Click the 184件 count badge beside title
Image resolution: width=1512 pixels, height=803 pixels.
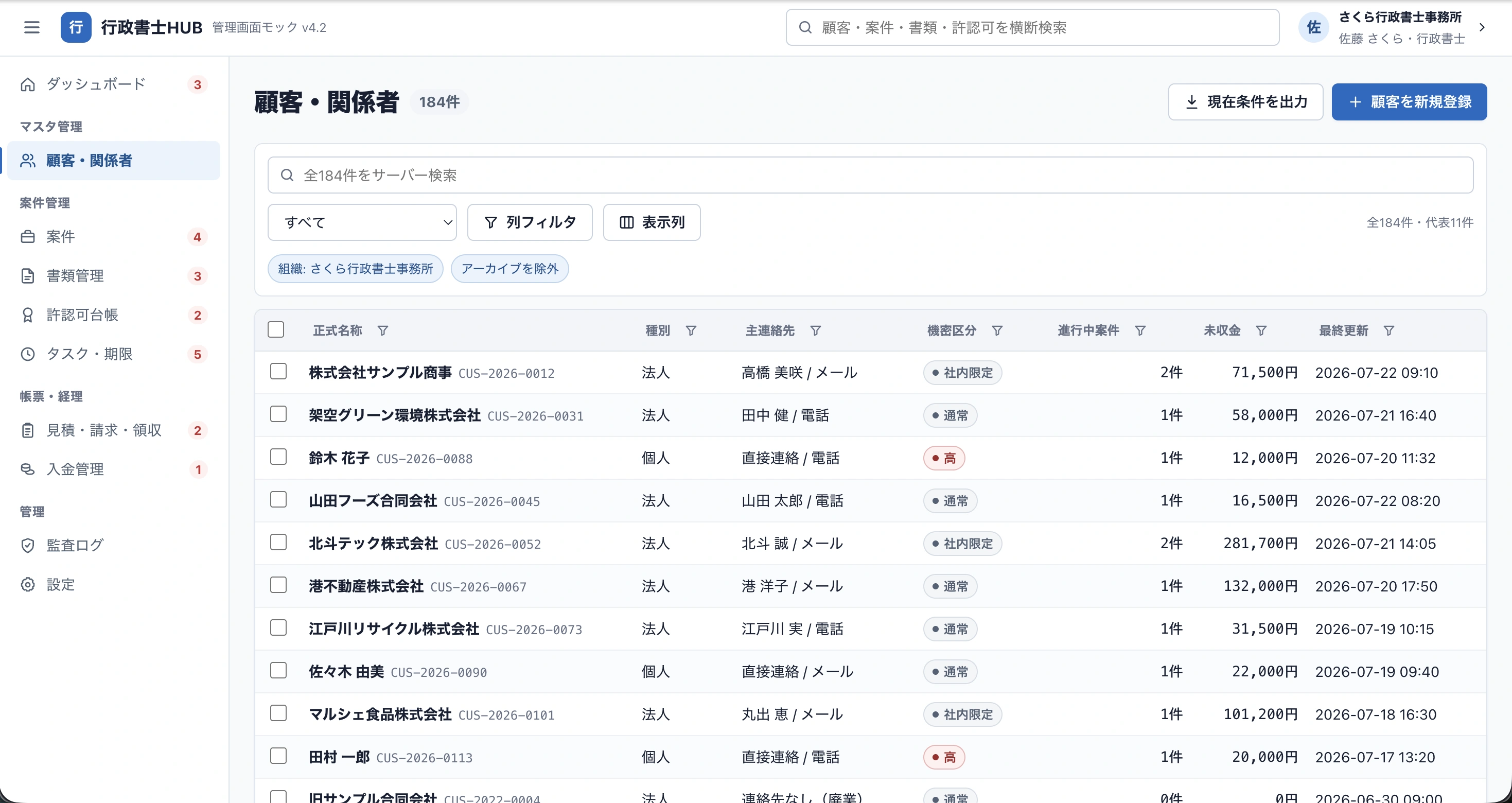pyautogui.click(x=439, y=102)
